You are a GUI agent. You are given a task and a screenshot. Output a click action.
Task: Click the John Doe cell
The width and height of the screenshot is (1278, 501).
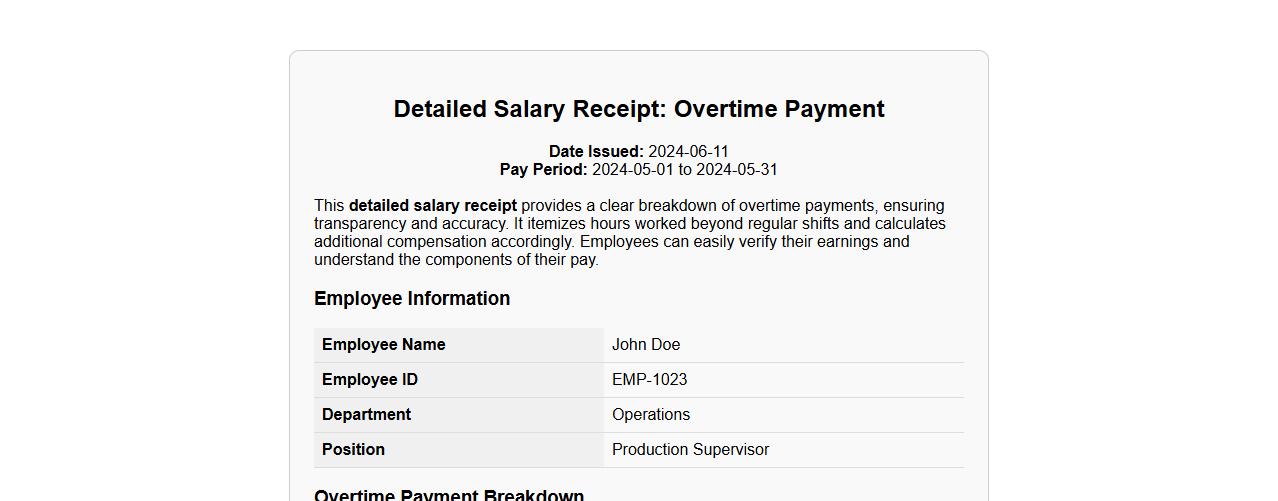pos(784,345)
